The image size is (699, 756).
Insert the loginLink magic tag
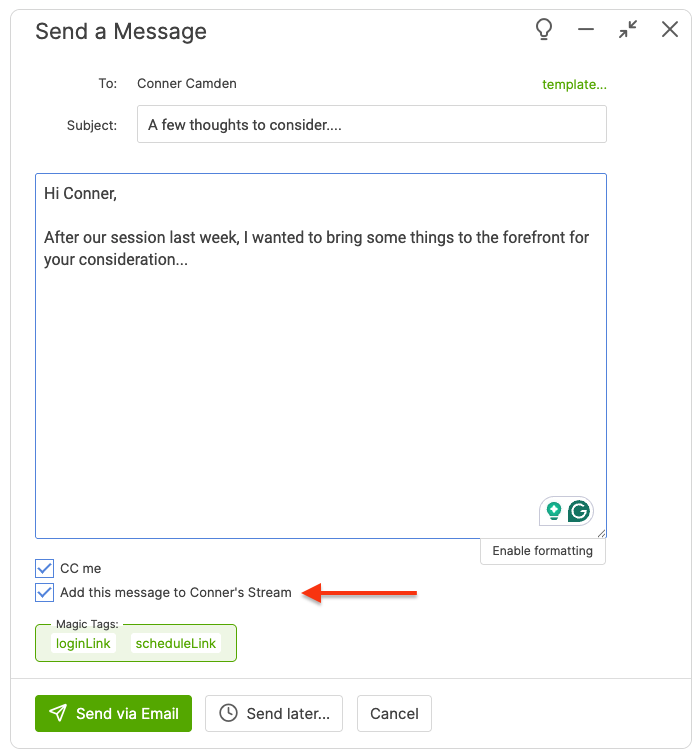coord(85,644)
